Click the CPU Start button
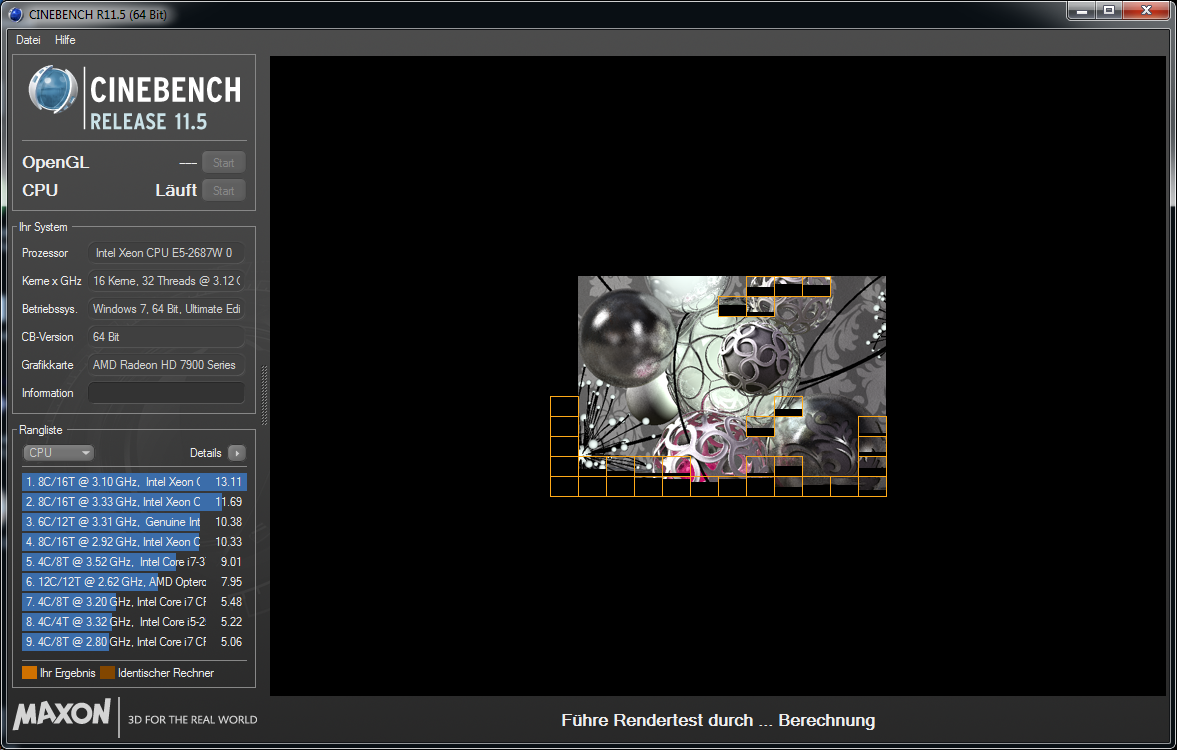This screenshot has width=1177, height=750. (224, 191)
